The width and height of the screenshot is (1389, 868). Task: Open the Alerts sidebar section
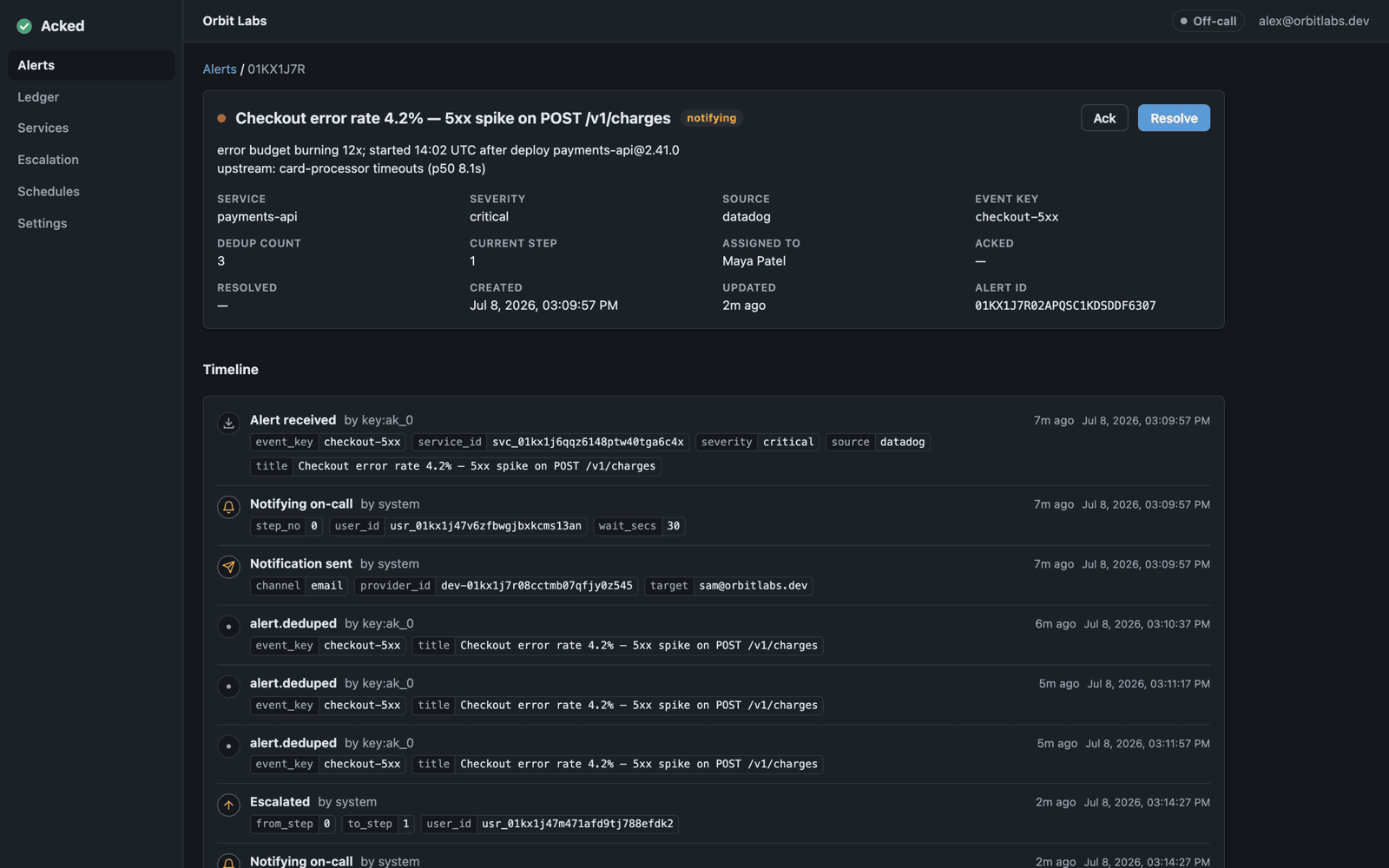[91, 65]
